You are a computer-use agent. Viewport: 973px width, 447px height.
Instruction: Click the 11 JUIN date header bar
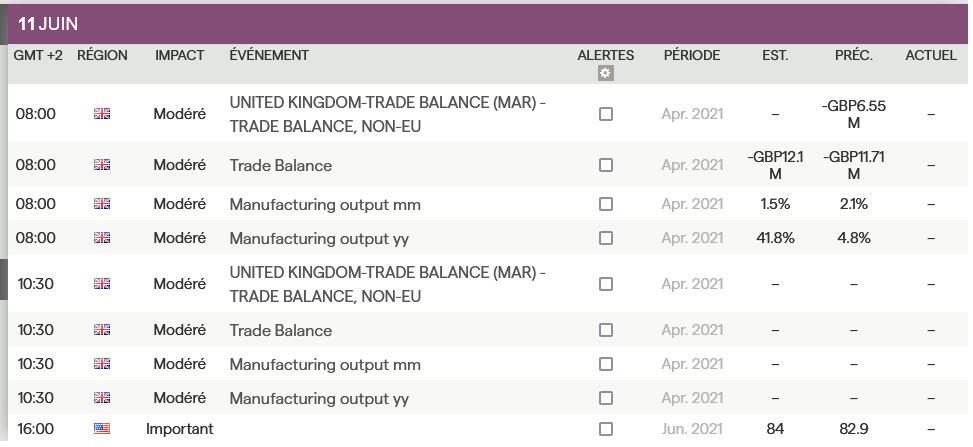click(x=486, y=23)
